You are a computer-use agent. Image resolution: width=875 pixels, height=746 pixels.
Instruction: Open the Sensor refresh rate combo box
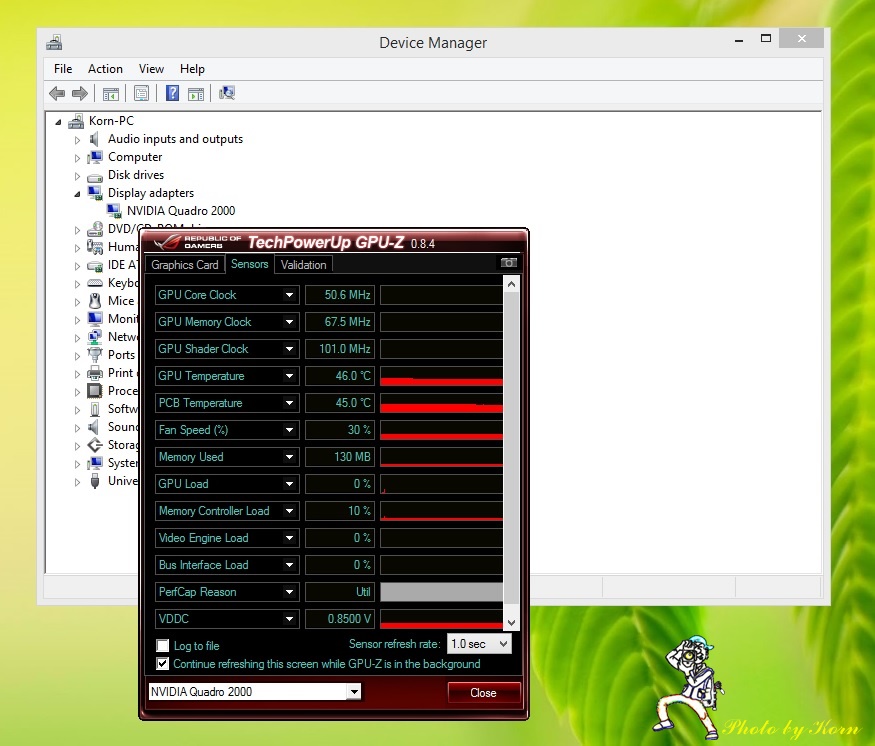coord(479,644)
